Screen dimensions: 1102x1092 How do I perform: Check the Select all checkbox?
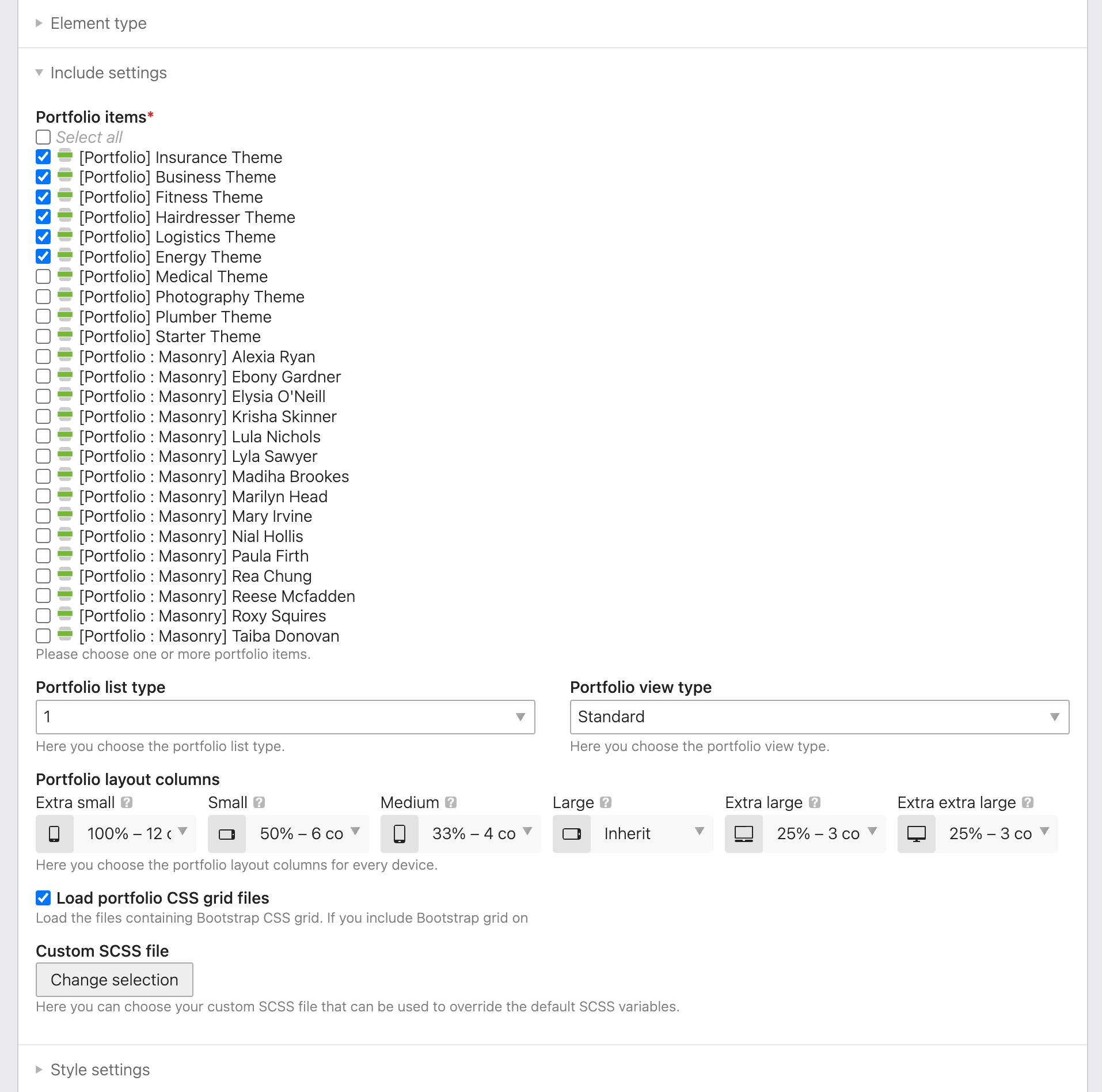click(43, 137)
